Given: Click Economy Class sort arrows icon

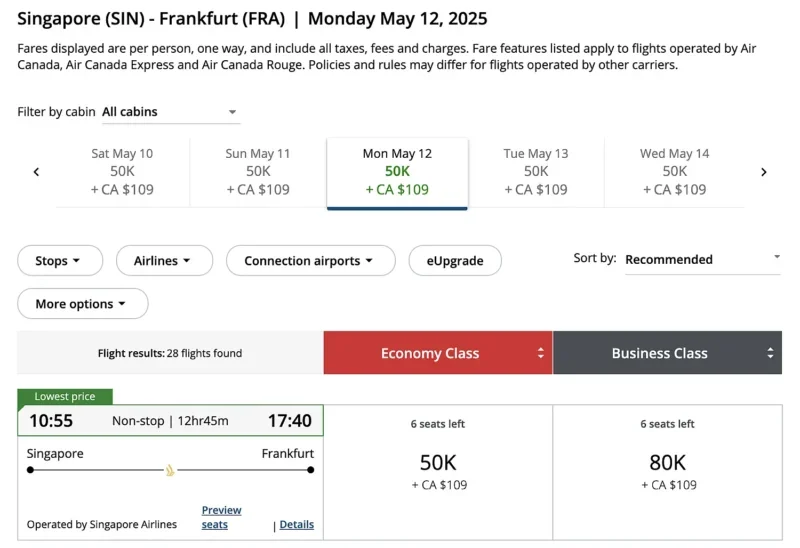Looking at the screenshot, I should click(x=541, y=353).
